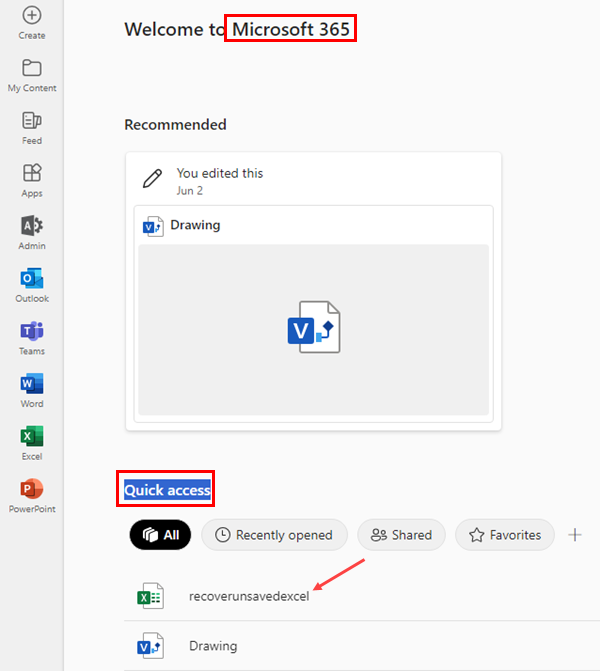
Task: Click the Quick access heading
Action: pos(167,490)
